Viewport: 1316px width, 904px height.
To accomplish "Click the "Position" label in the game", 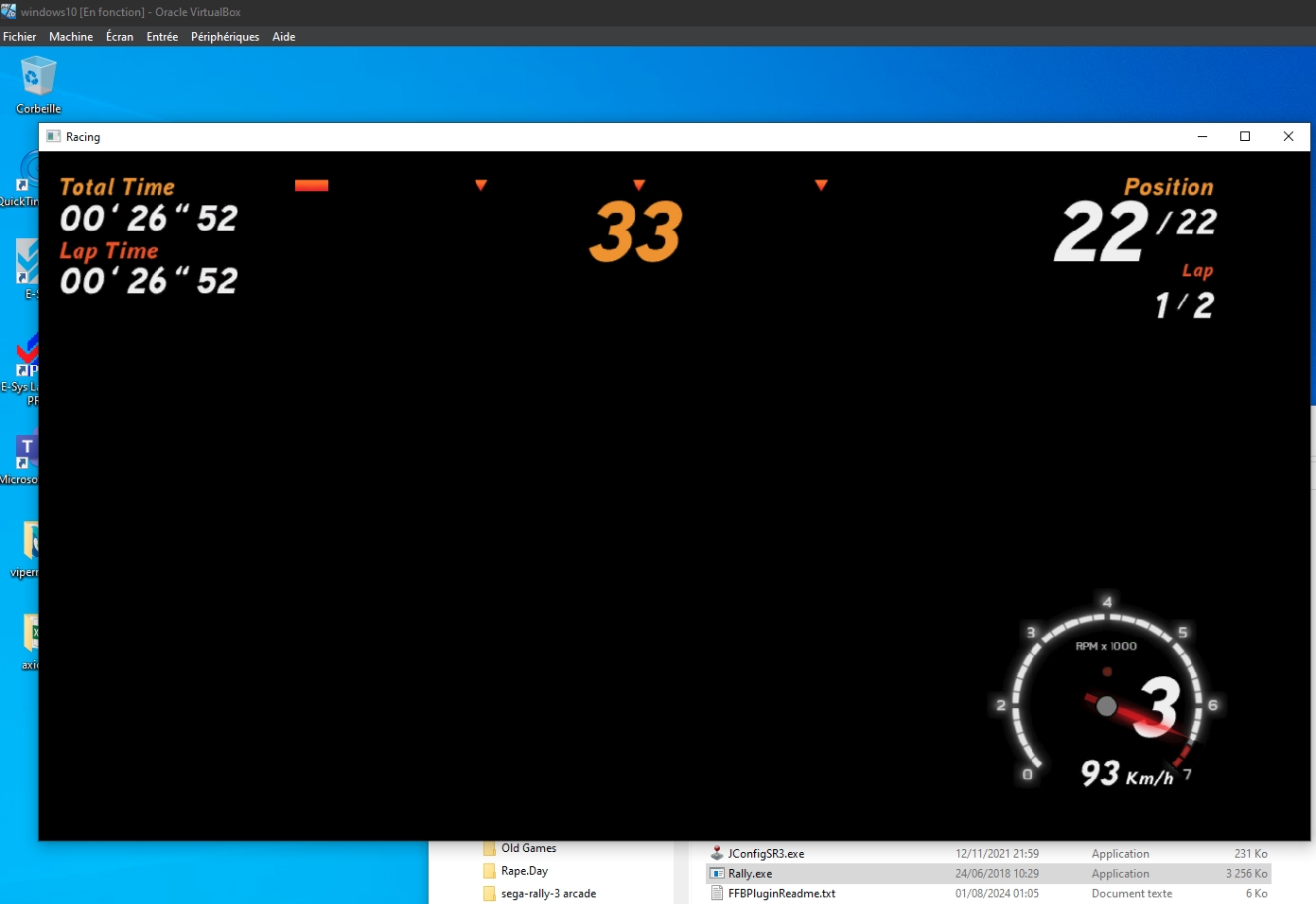I will coord(1168,187).
